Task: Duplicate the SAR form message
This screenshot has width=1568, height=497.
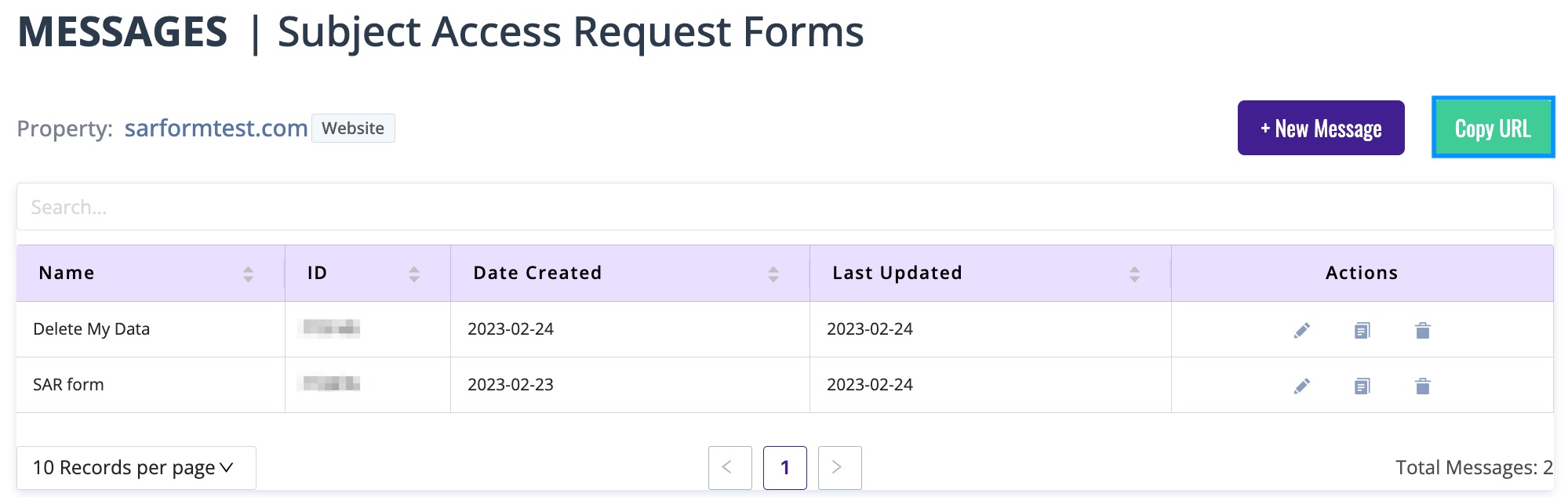Action: pyautogui.click(x=1362, y=386)
